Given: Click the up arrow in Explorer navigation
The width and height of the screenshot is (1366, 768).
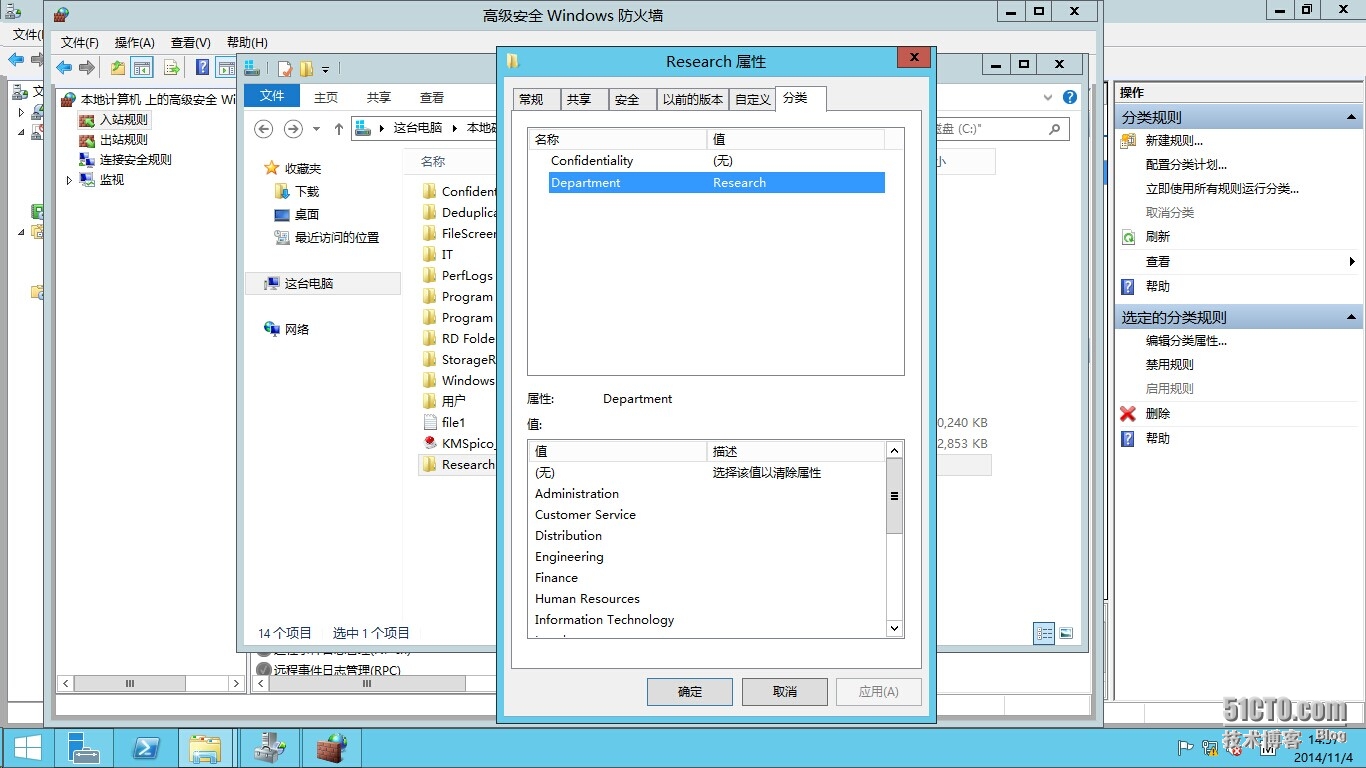Looking at the screenshot, I should 339,129.
